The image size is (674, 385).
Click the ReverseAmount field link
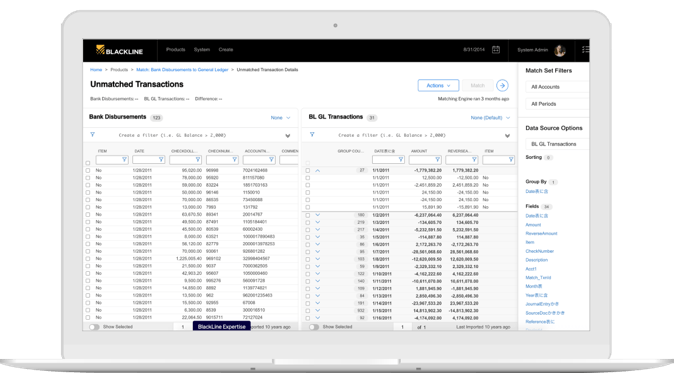(541, 233)
